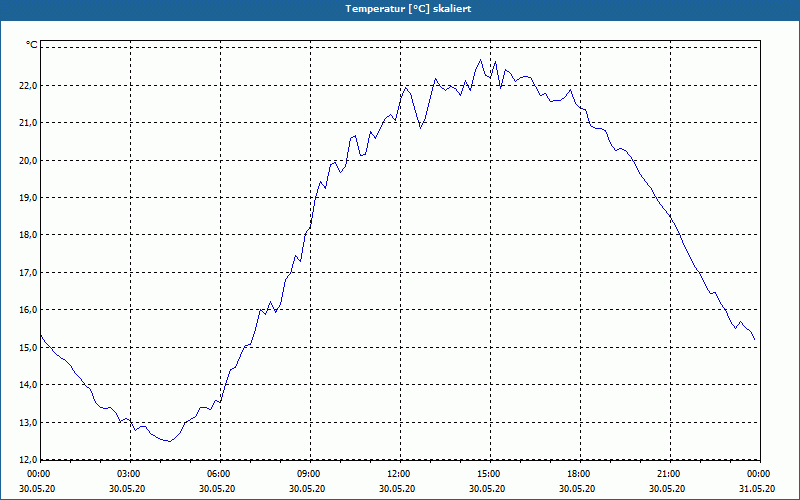The image size is (800, 500).
Task: Select the 12,0 temperature axis label
Action: [29, 459]
